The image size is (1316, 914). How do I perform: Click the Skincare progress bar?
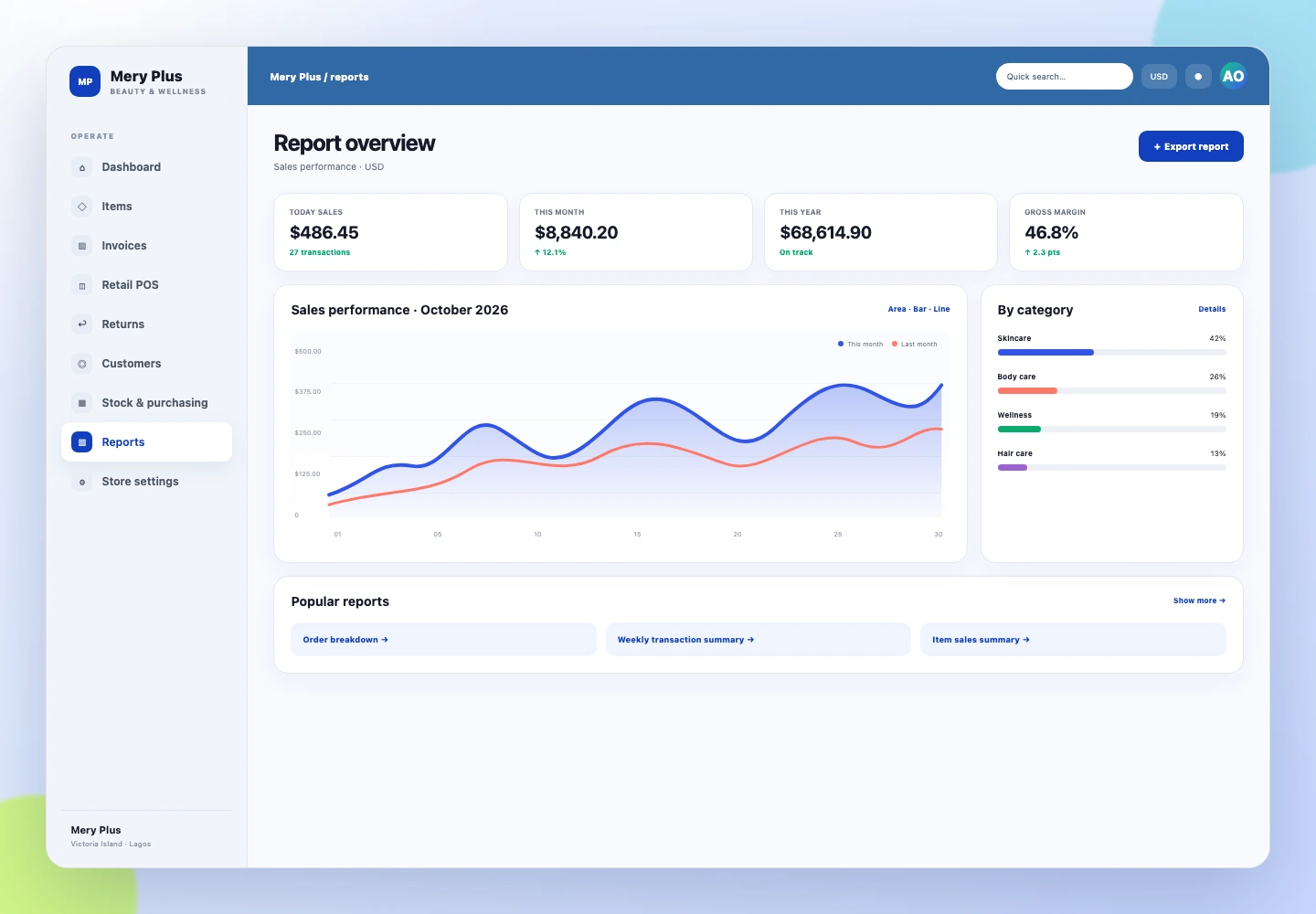click(1111, 353)
